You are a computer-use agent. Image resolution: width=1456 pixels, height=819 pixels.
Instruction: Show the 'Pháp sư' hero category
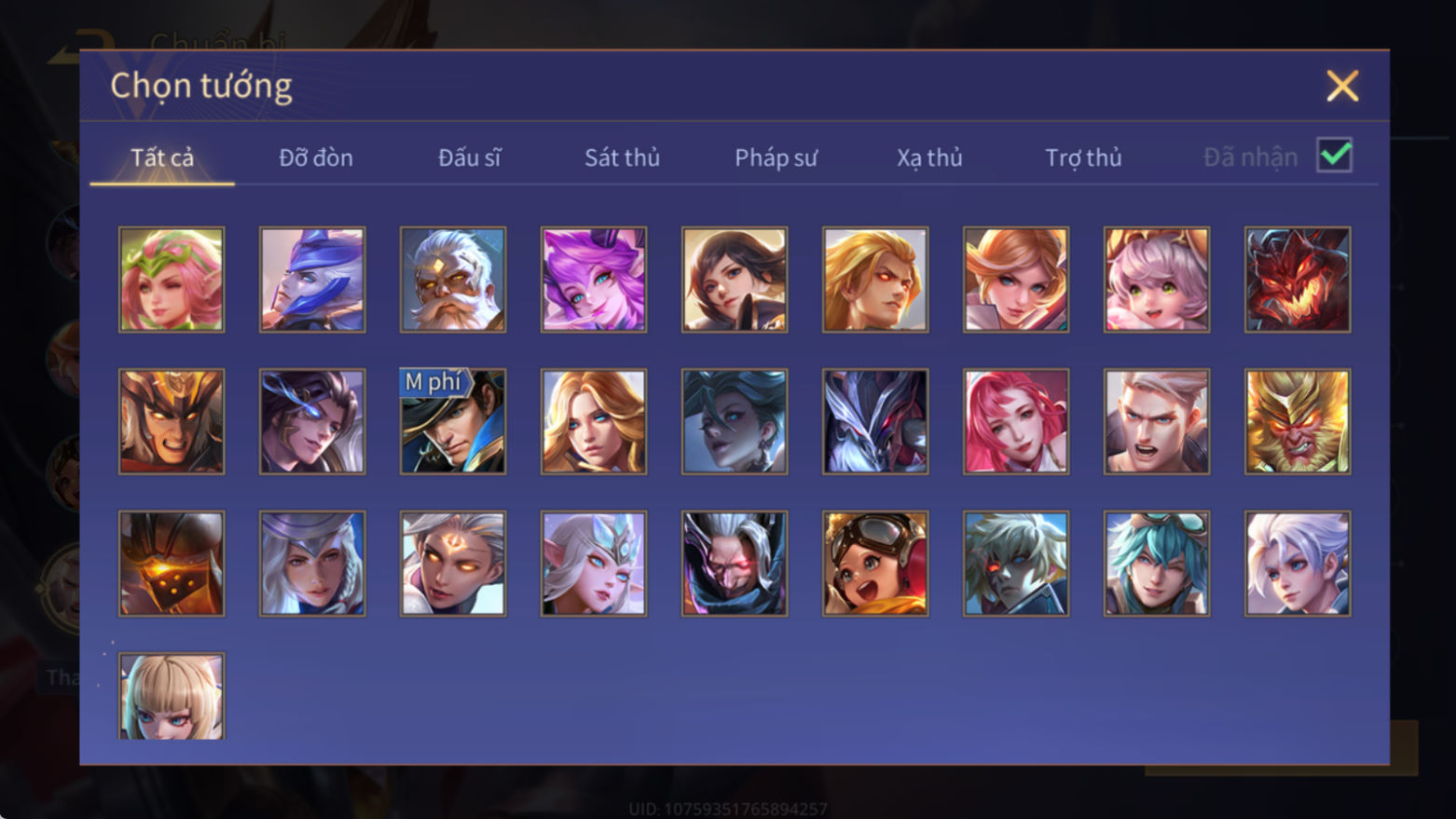point(776,157)
